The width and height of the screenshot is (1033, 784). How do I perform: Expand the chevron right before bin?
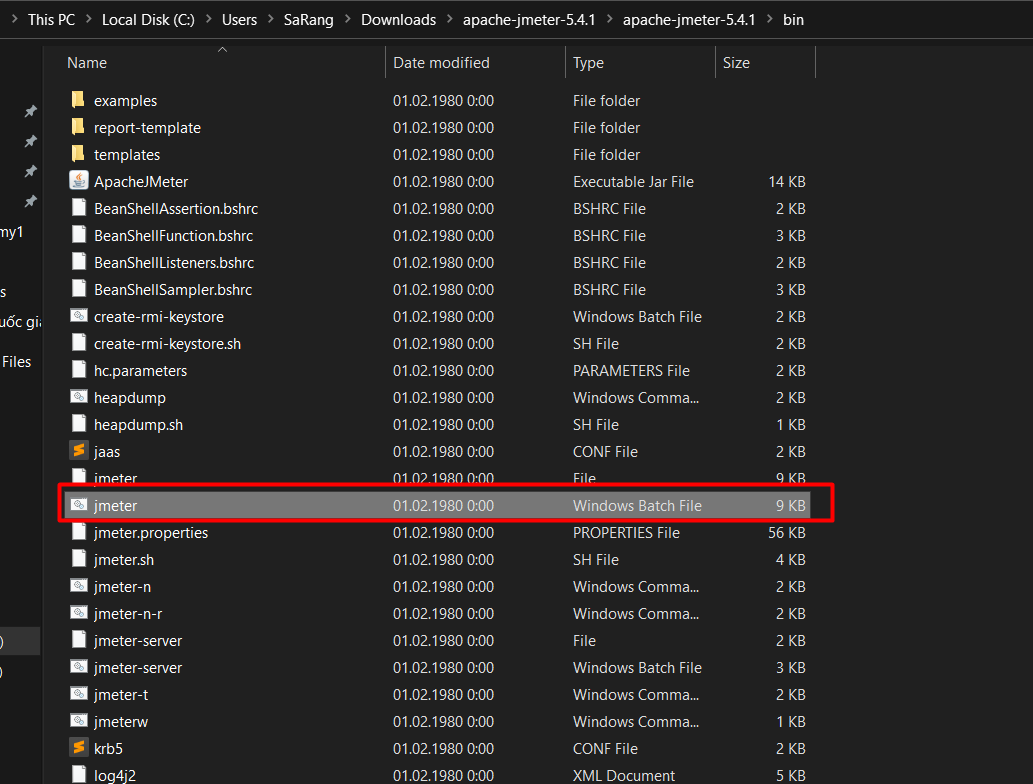pos(769,19)
